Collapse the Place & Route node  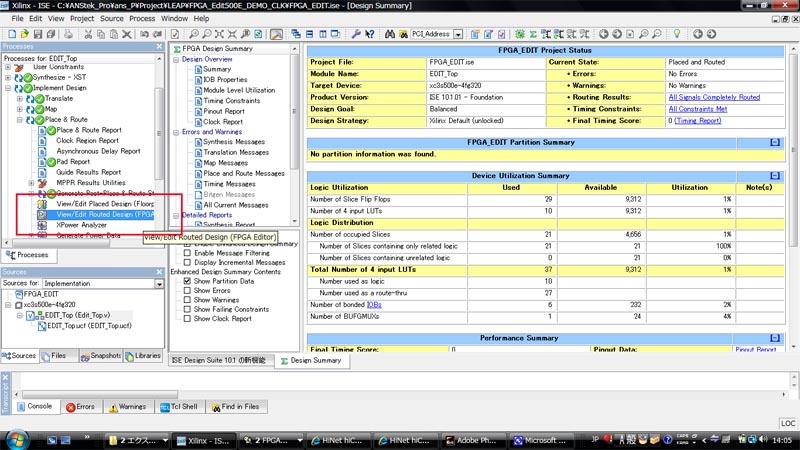click(20, 120)
